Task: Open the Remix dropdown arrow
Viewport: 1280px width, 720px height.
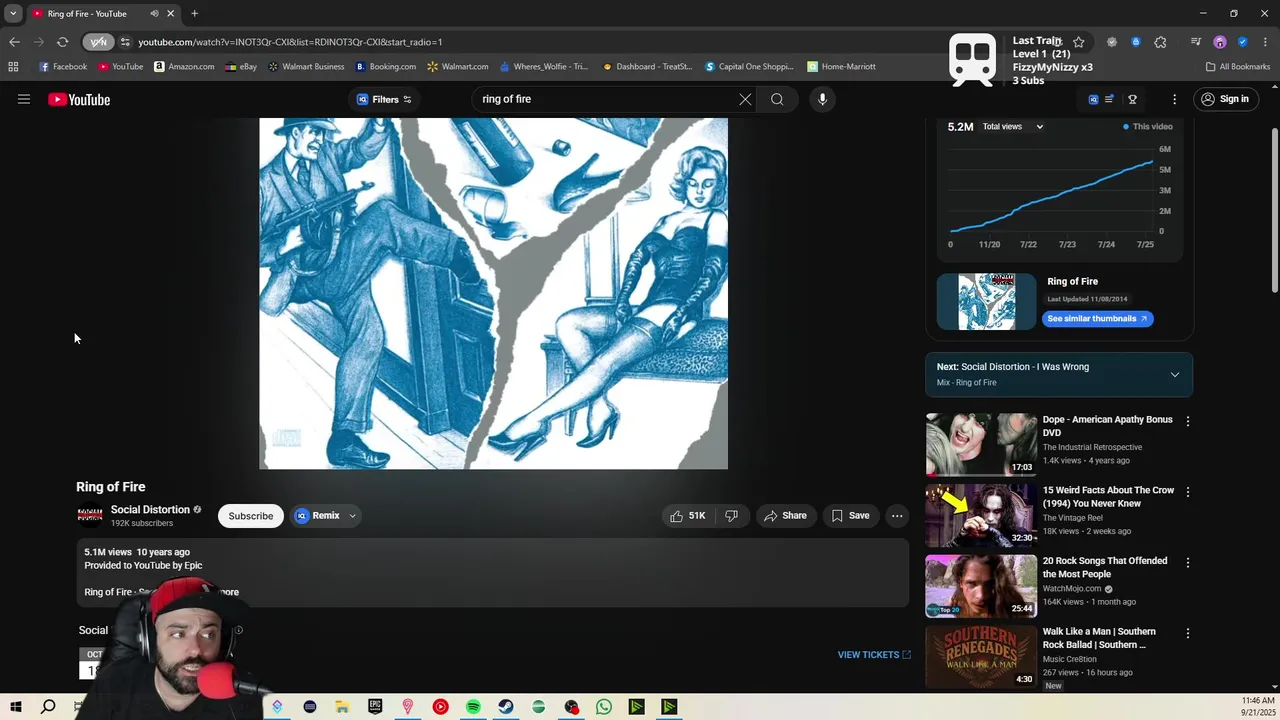Action: pos(352,516)
